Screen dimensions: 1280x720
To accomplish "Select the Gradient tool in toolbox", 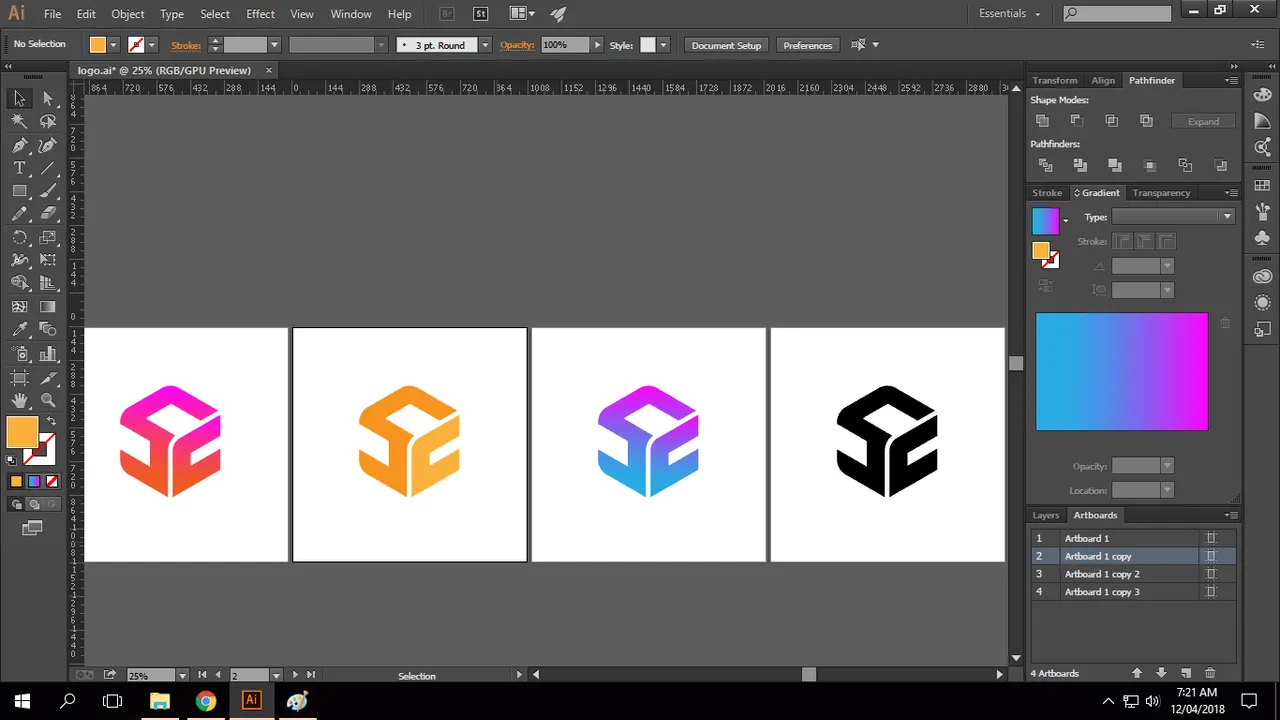I will (48, 307).
